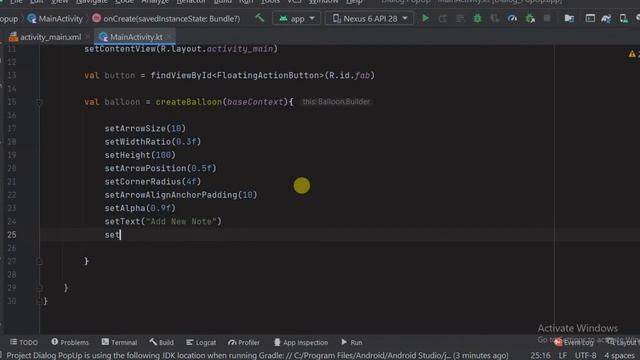Select onCreate breadcrumb in navigation bar

point(166,19)
